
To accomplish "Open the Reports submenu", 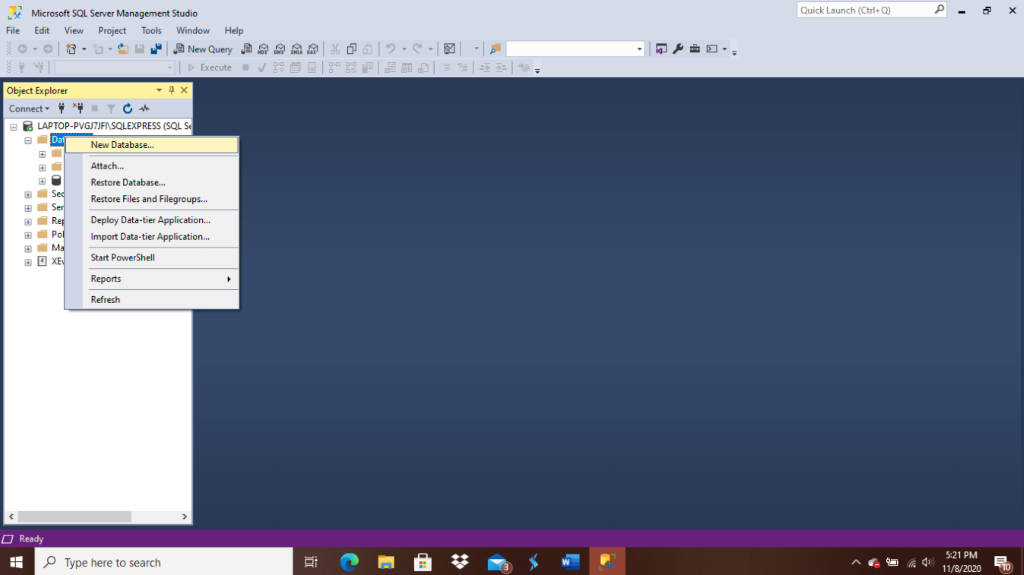I will (152, 279).
